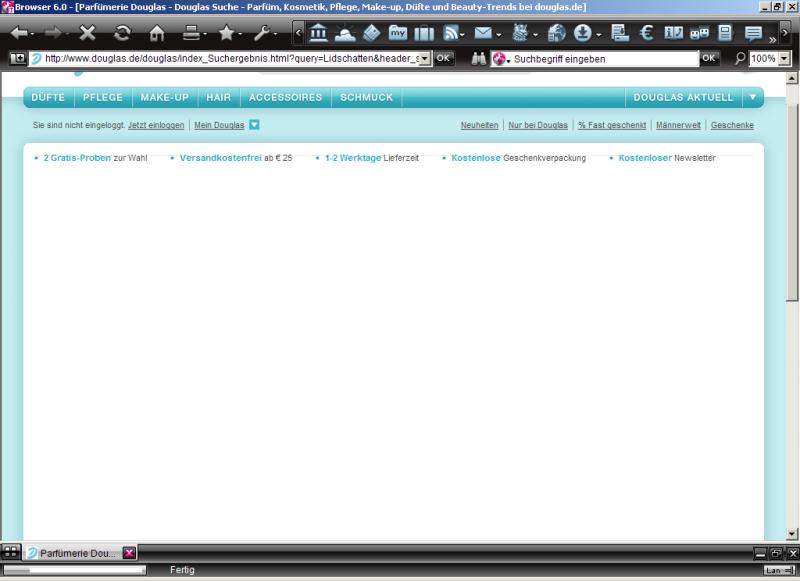Open settings with the wrench icon
Viewport: 800px width, 581px height.
point(262,34)
